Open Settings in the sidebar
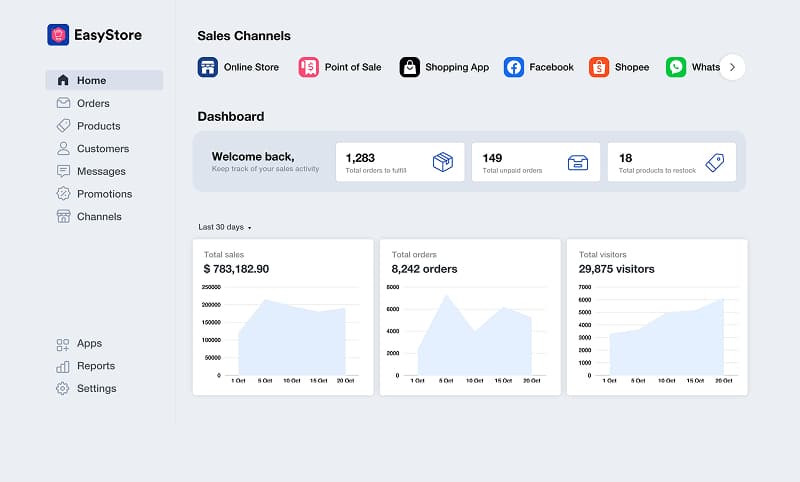The width and height of the screenshot is (800, 482). click(96, 389)
